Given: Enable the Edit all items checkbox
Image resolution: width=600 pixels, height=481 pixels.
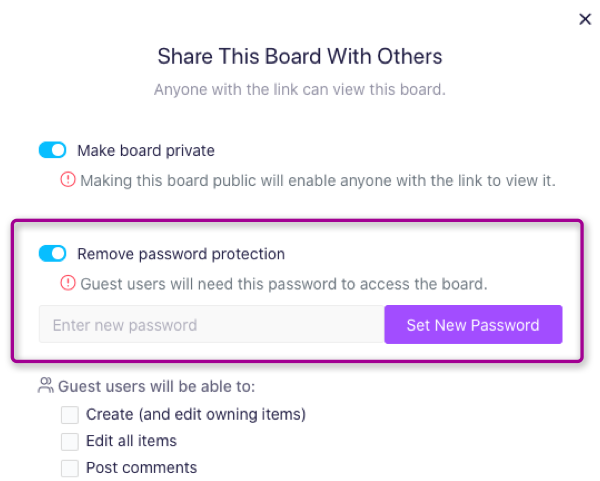Looking at the screenshot, I should [x=70, y=442].
